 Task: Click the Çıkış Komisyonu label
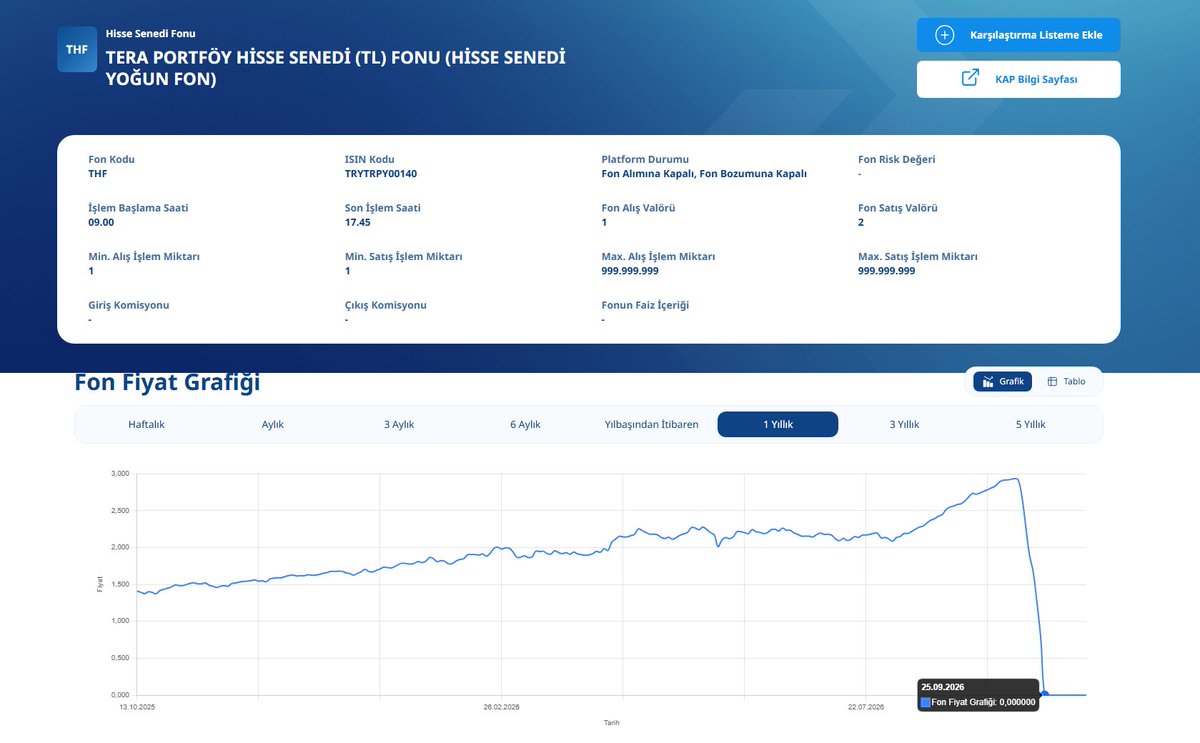click(386, 305)
